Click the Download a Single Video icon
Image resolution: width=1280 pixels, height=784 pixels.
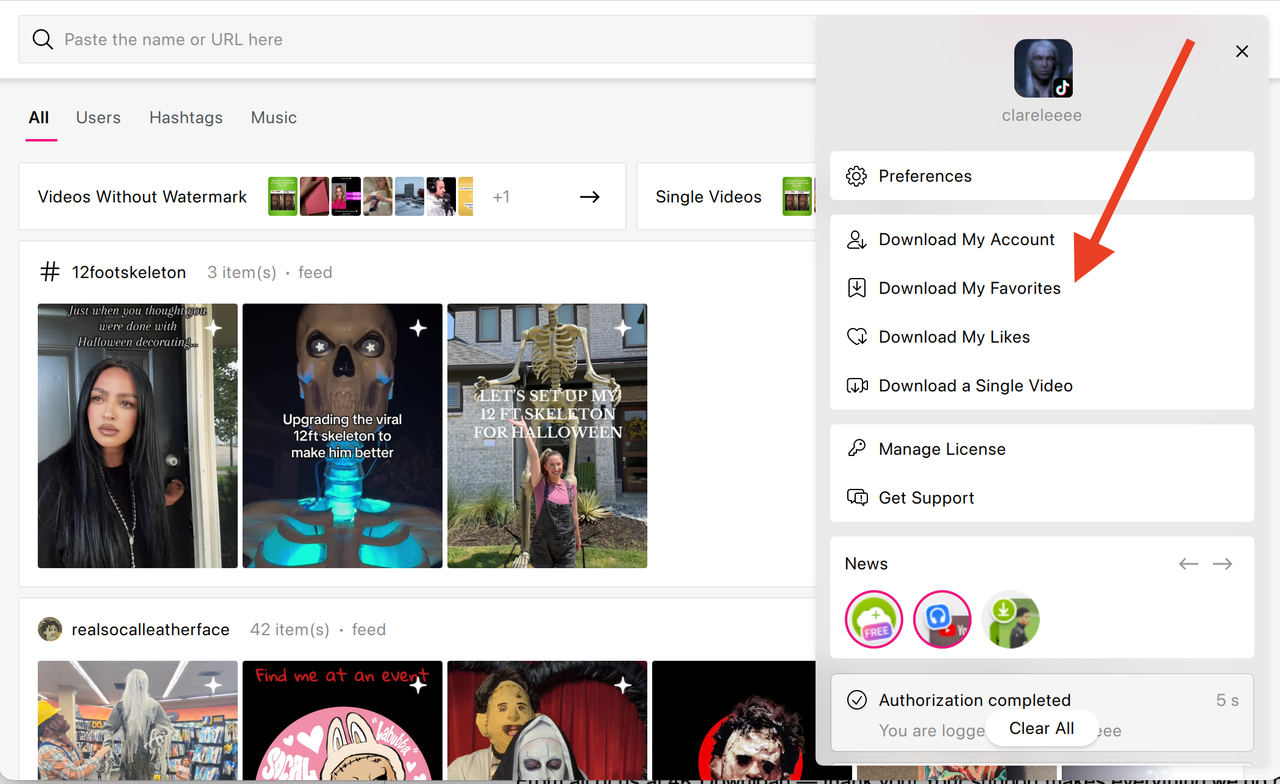(857, 386)
